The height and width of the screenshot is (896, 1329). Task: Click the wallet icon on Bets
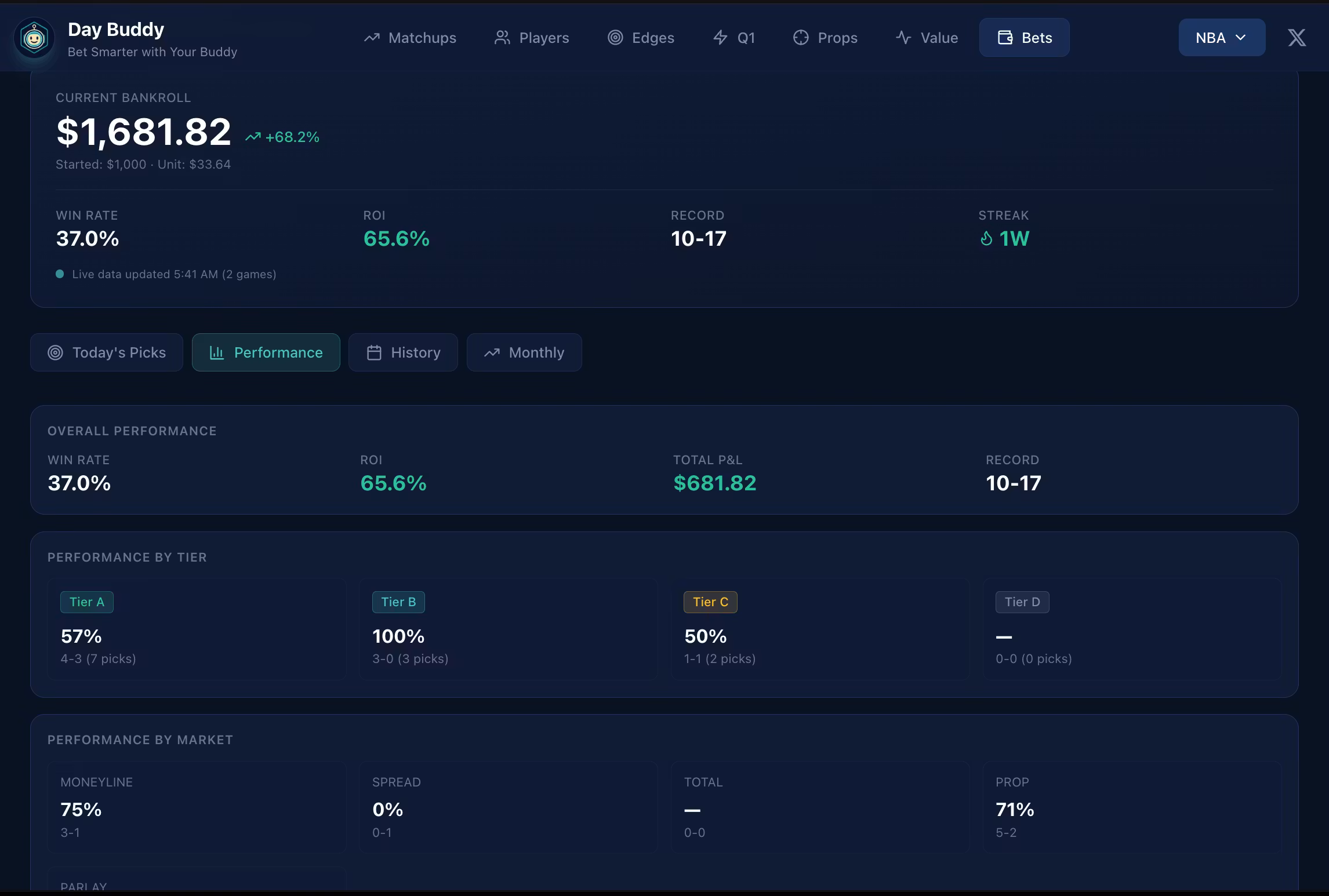[1005, 38]
